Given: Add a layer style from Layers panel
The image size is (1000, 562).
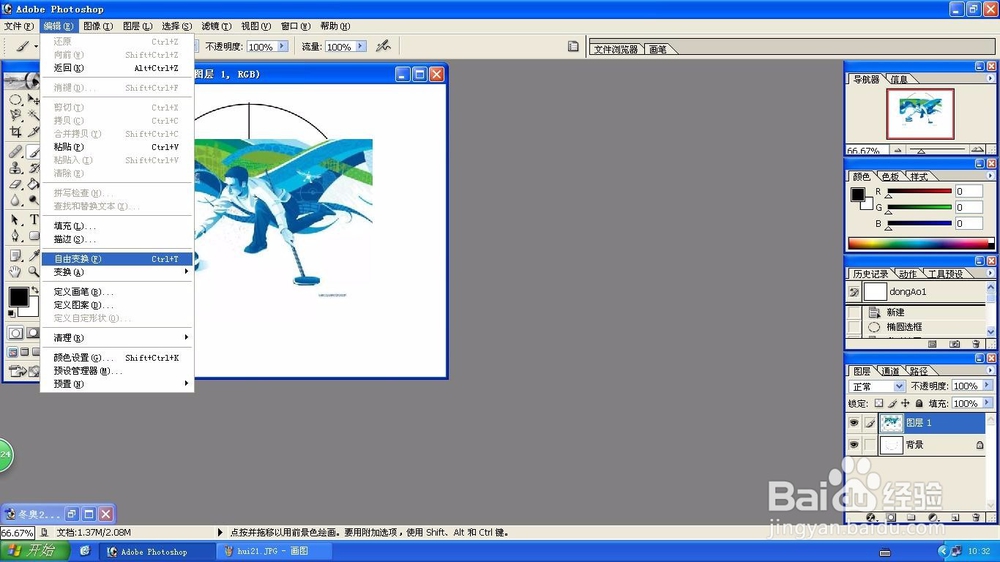Looking at the screenshot, I should pyautogui.click(x=871, y=517).
